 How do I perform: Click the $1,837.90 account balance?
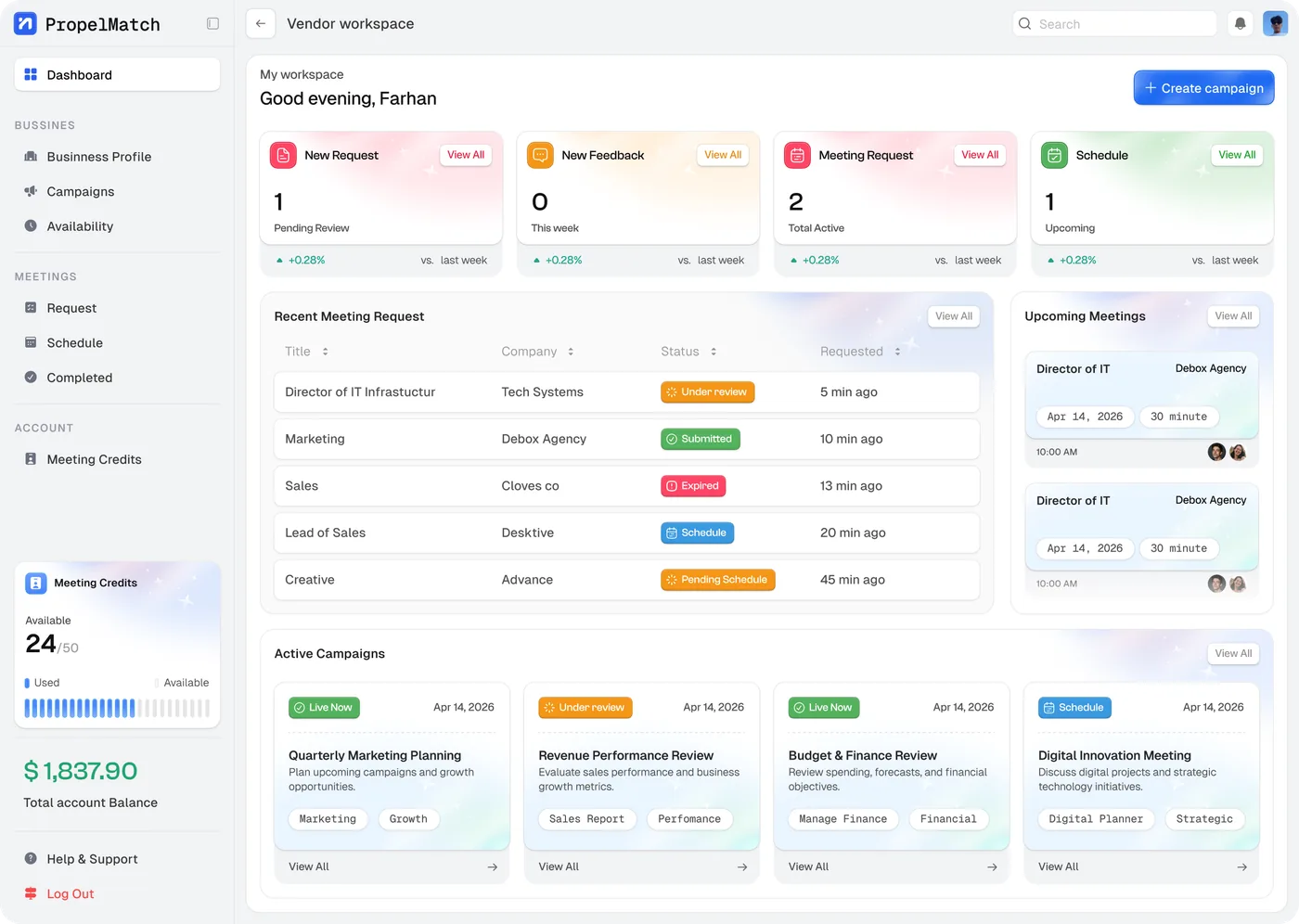pos(81,771)
